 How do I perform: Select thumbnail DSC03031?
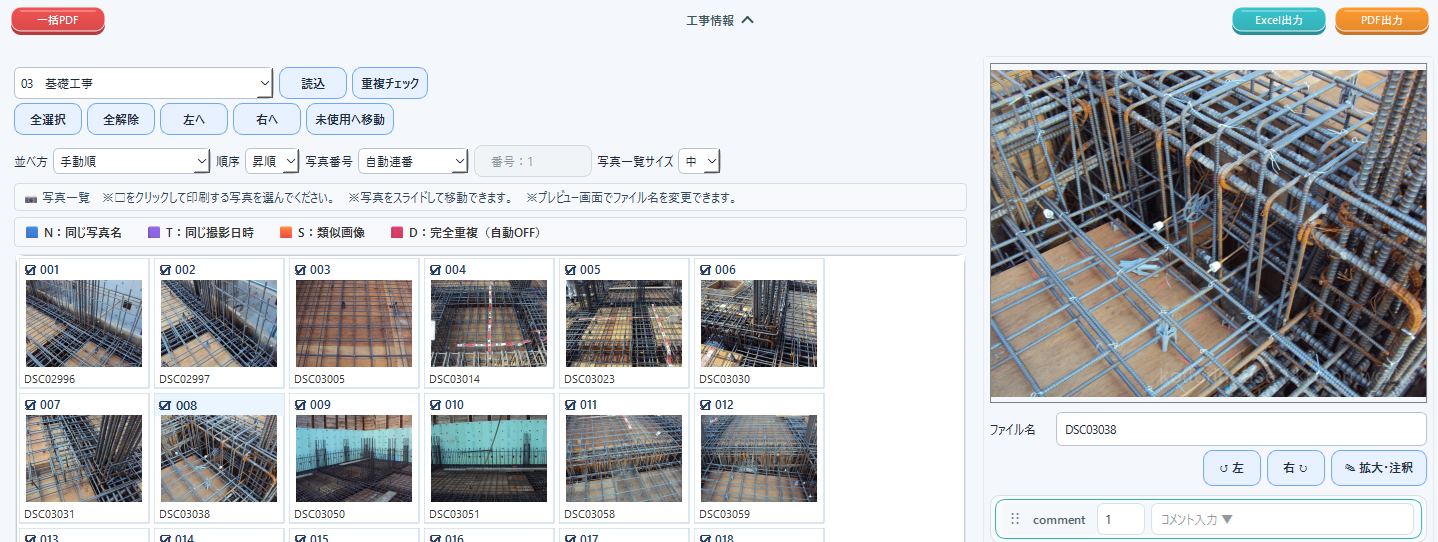tap(84, 458)
